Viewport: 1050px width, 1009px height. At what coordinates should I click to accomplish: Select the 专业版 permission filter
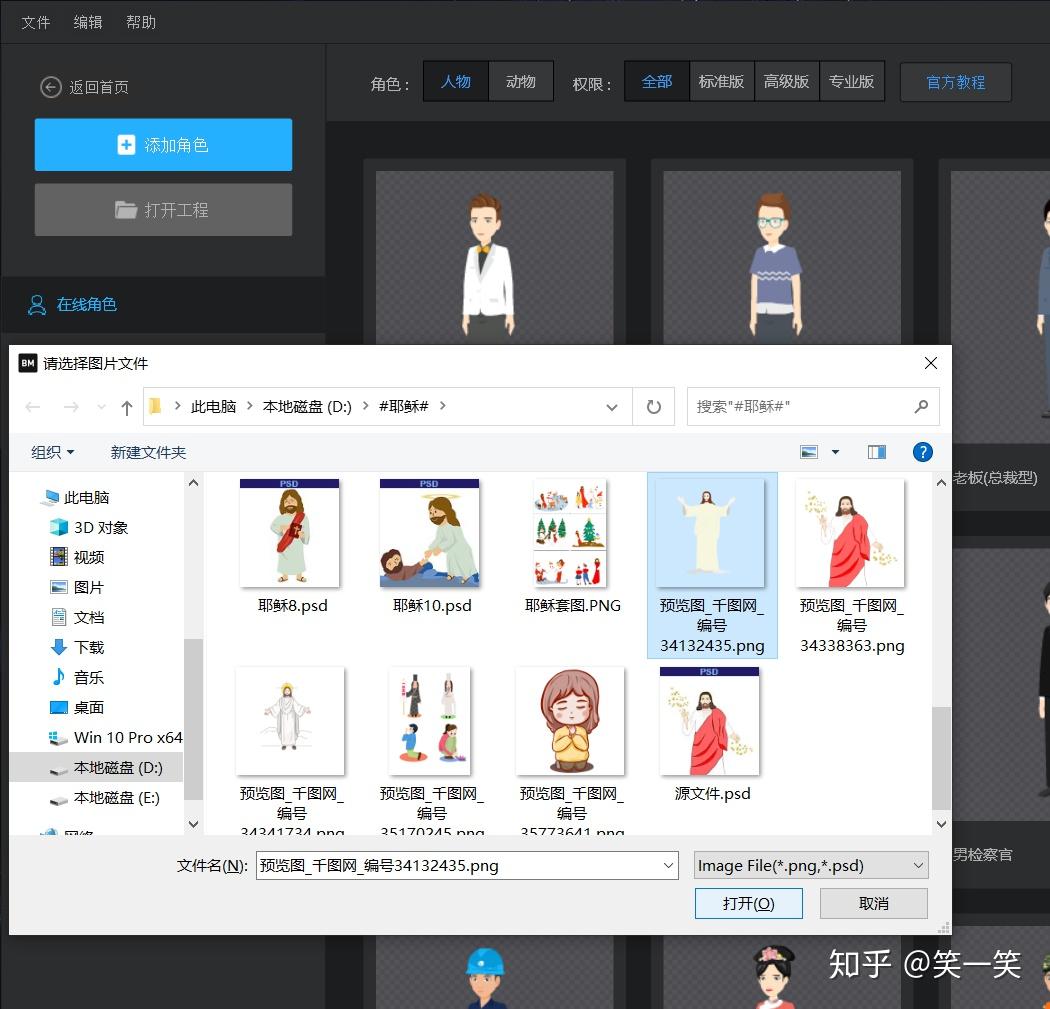point(852,82)
